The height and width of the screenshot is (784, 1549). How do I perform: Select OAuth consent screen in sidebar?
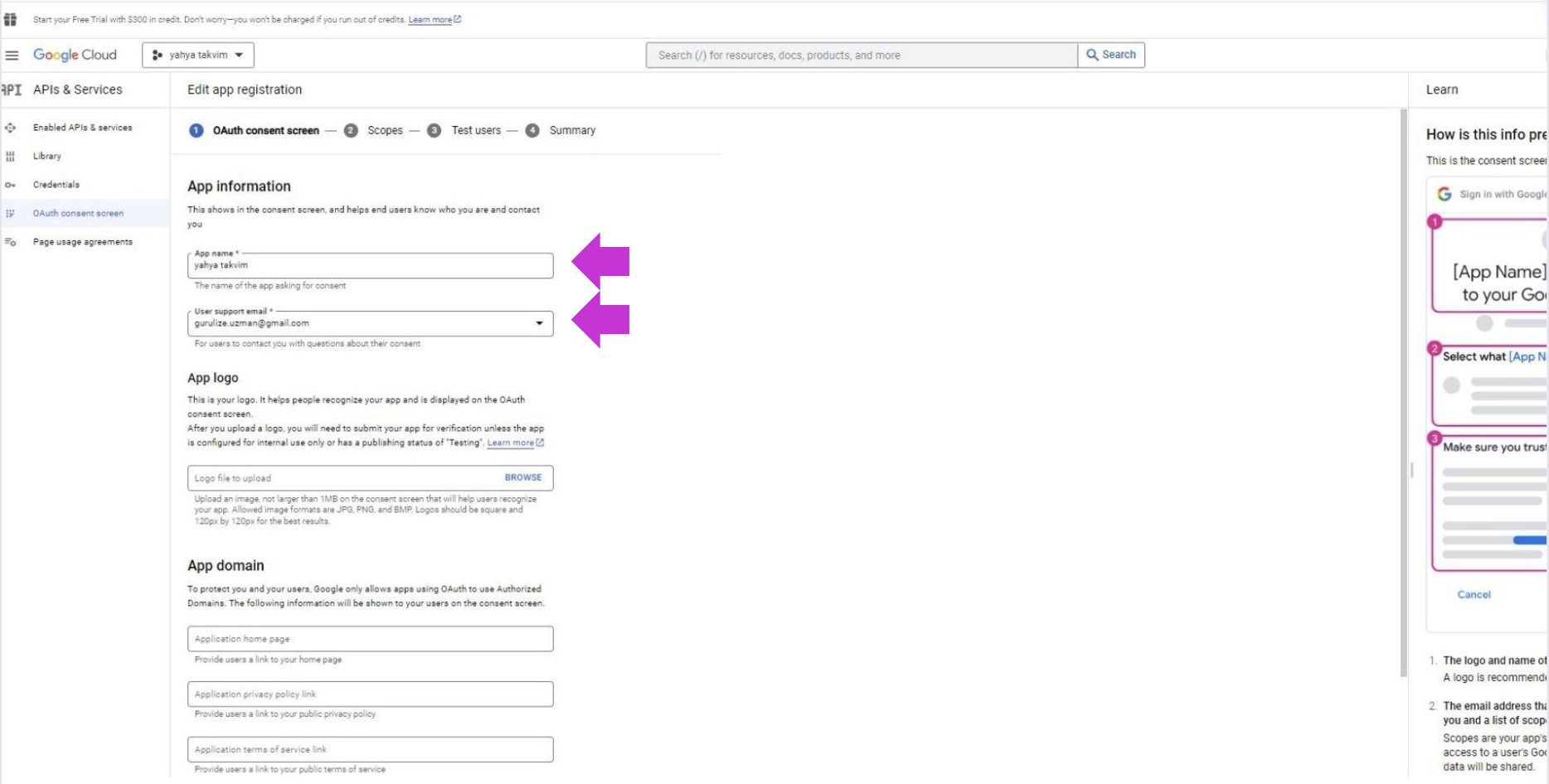(78, 213)
